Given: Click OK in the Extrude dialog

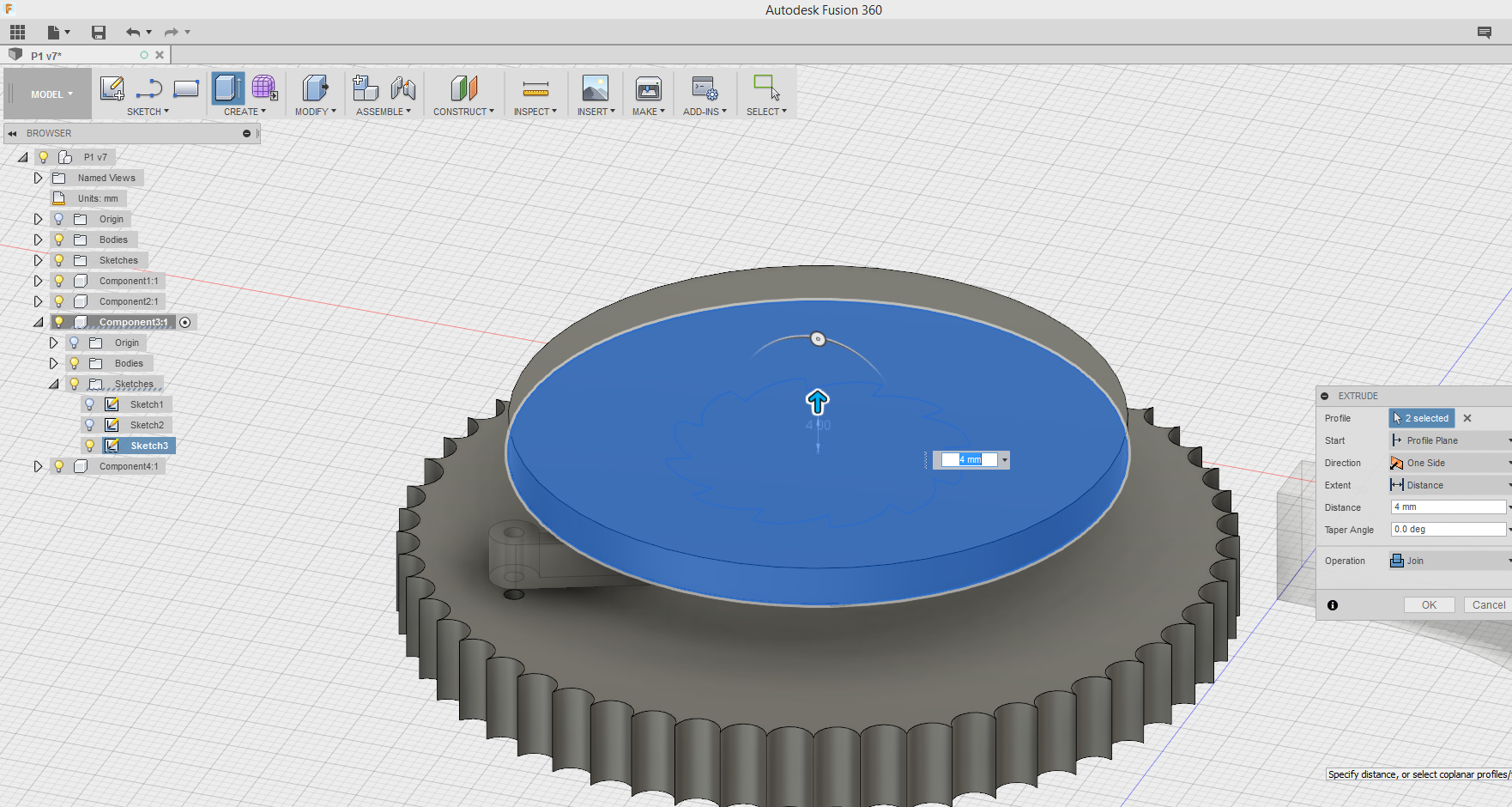Looking at the screenshot, I should [x=1429, y=605].
